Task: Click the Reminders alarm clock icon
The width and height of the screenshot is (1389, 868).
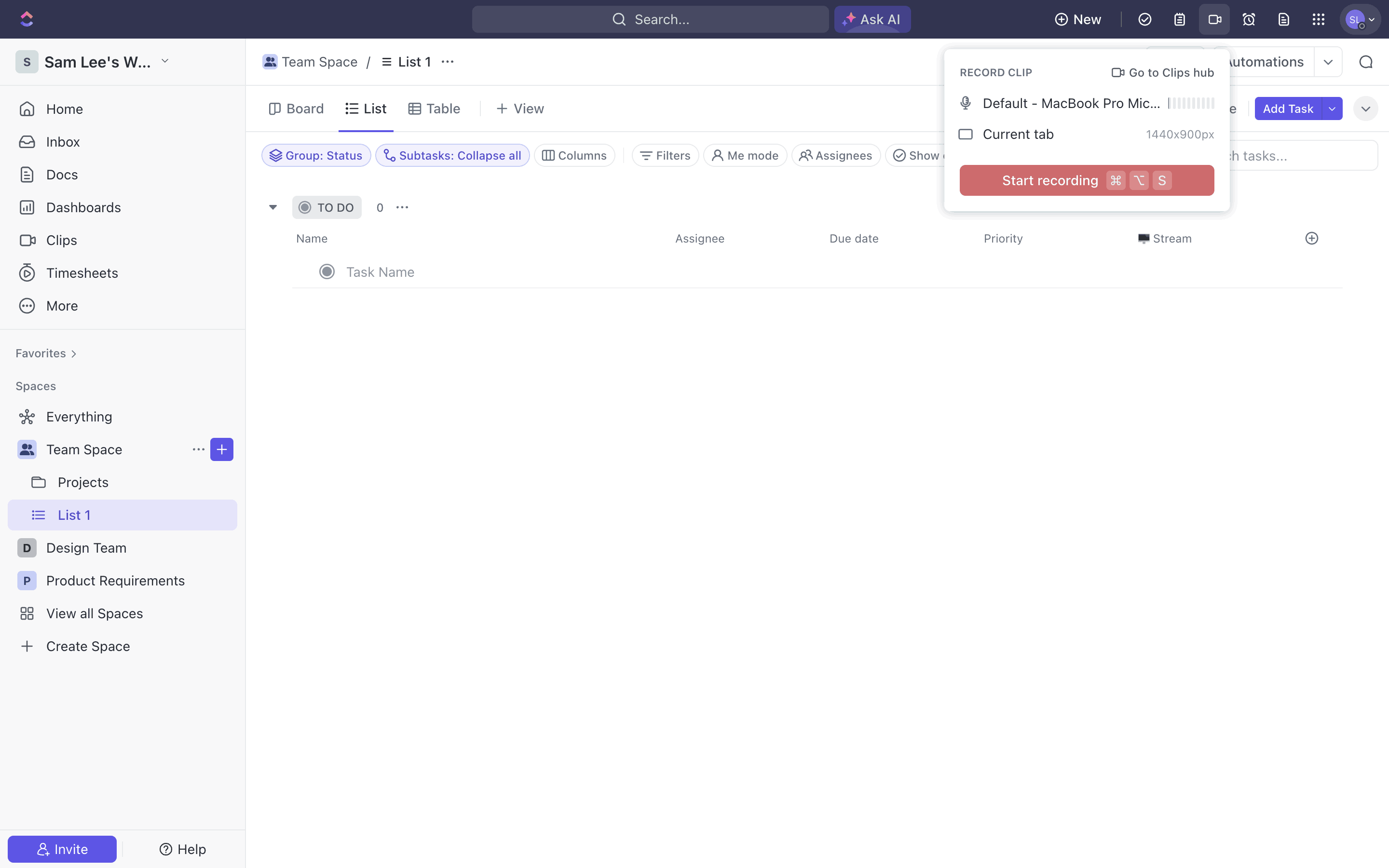Action: tap(1248, 19)
